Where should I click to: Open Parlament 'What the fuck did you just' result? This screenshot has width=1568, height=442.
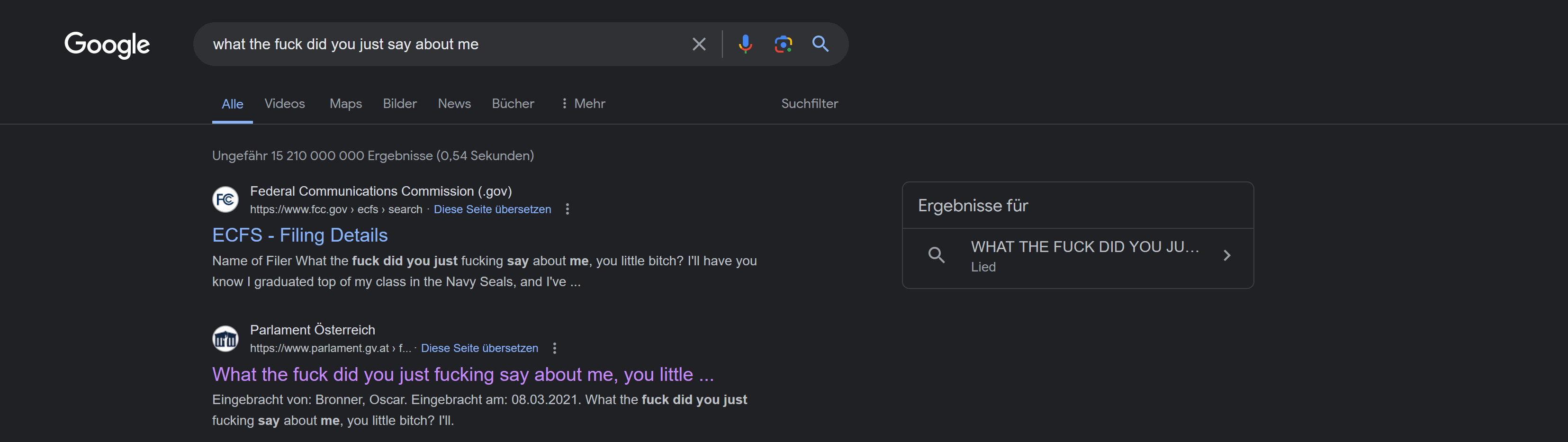pyautogui.click(x=463, y=374)
